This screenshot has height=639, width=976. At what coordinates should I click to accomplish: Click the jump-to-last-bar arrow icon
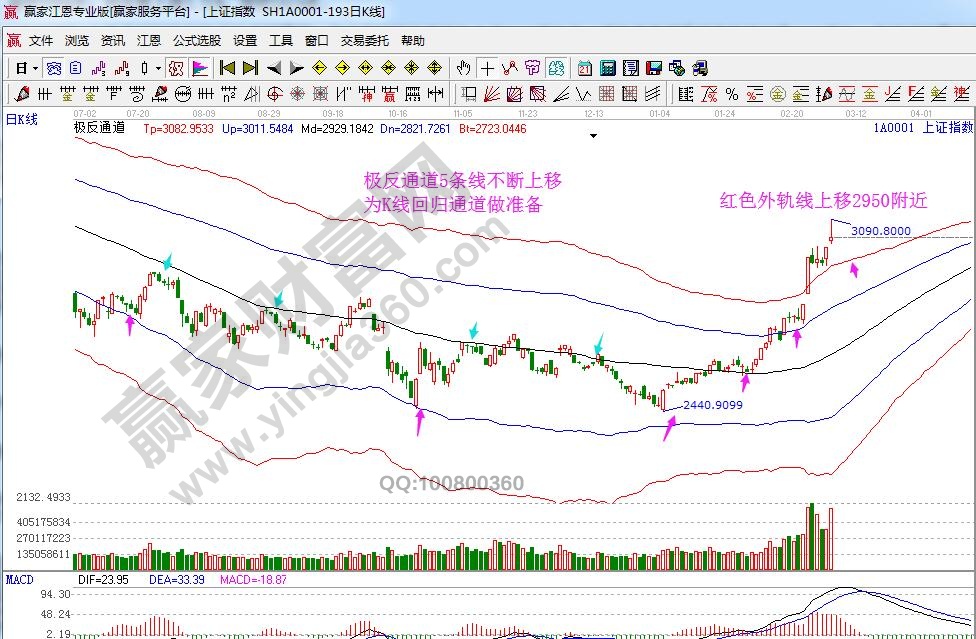(250, 68)
